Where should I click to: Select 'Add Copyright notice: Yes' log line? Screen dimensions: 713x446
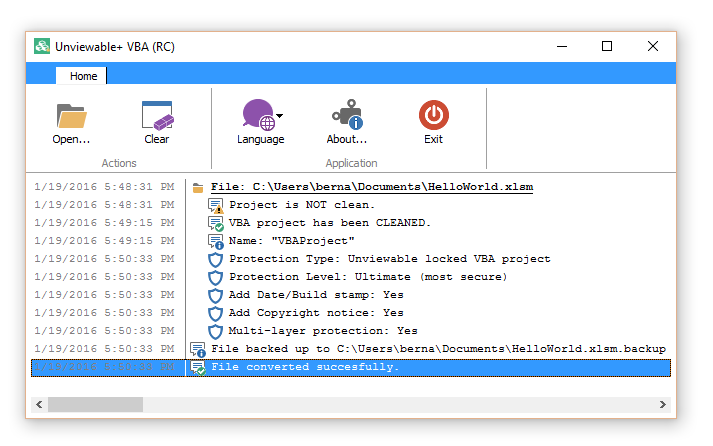pos(316,313)
